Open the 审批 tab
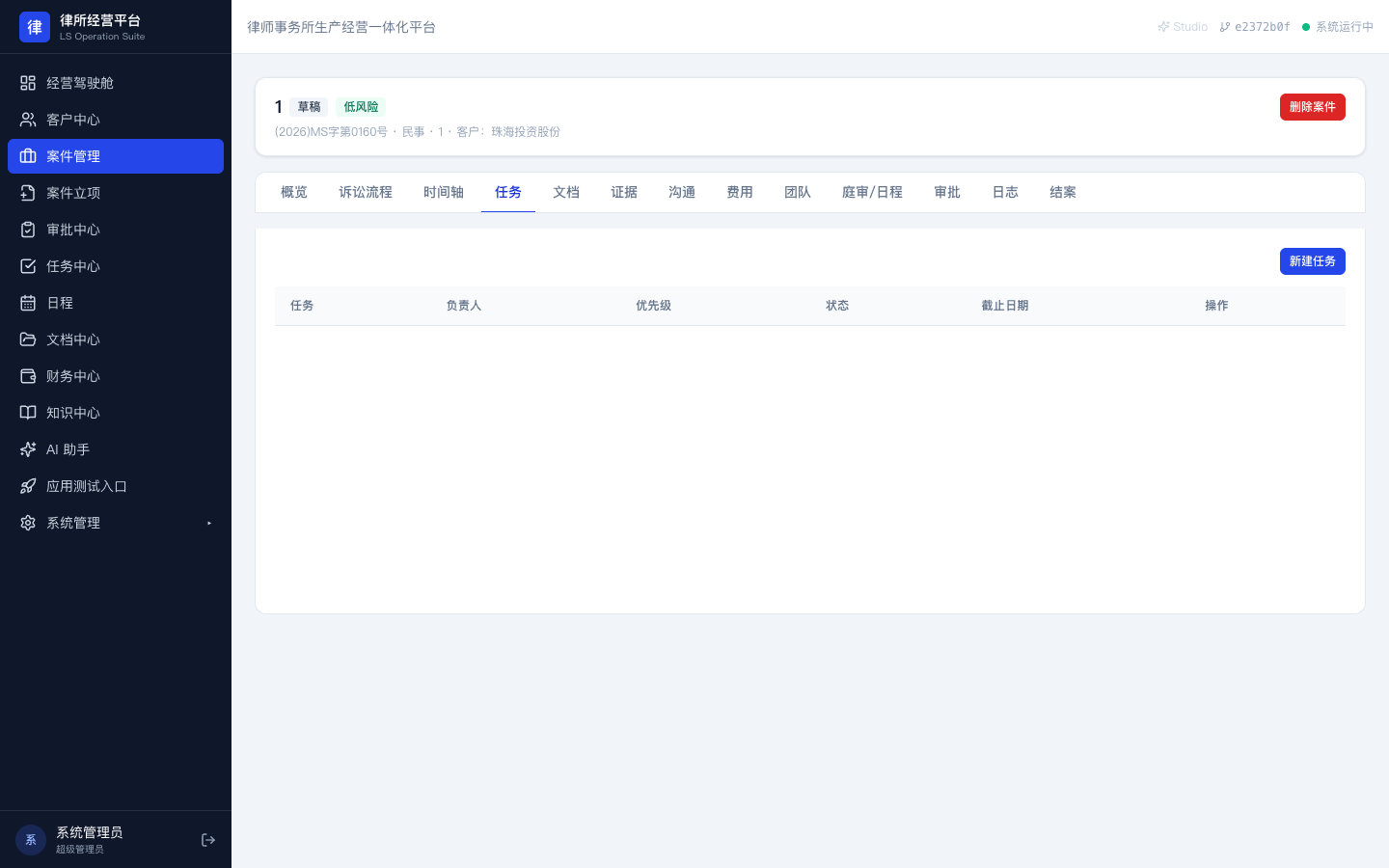This screenshot has width=1389, height=868. click(x=947, y=192)
